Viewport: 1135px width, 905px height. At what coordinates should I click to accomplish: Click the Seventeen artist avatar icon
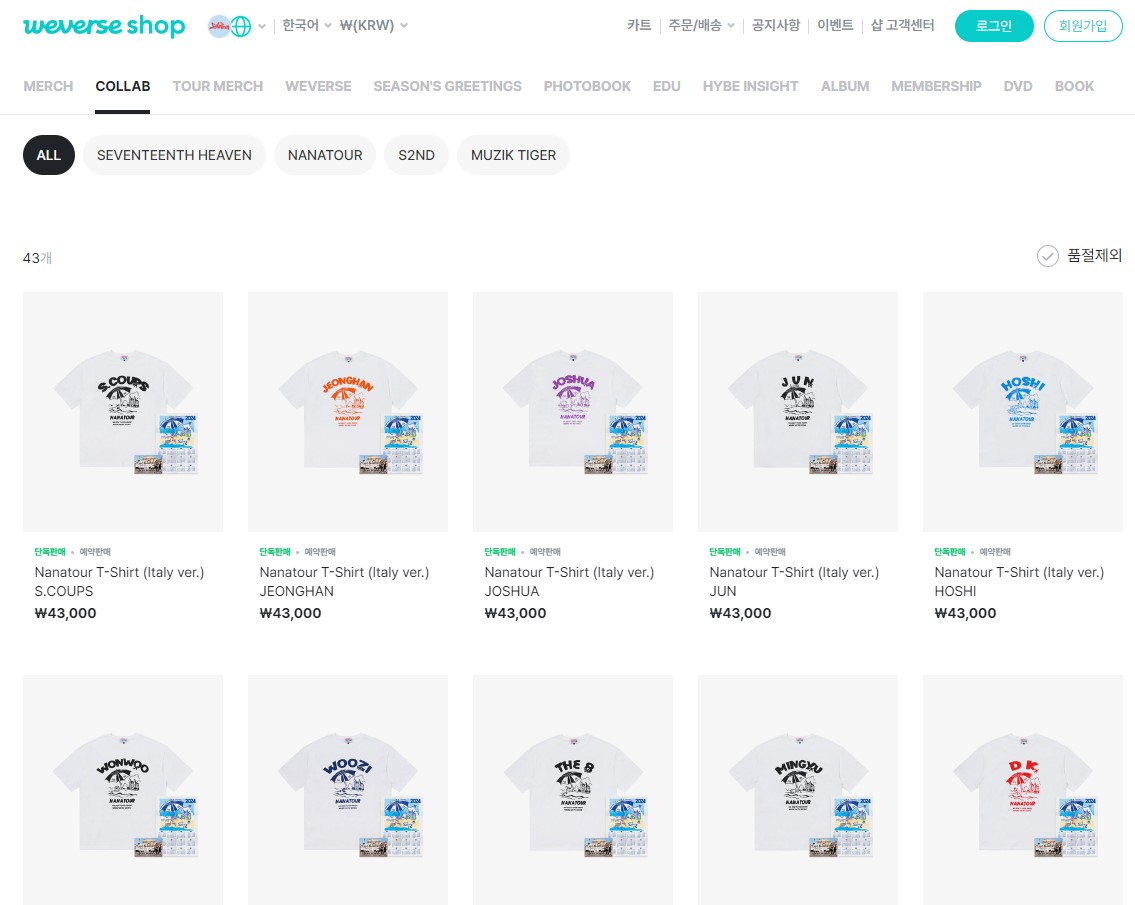click(219, 27)
